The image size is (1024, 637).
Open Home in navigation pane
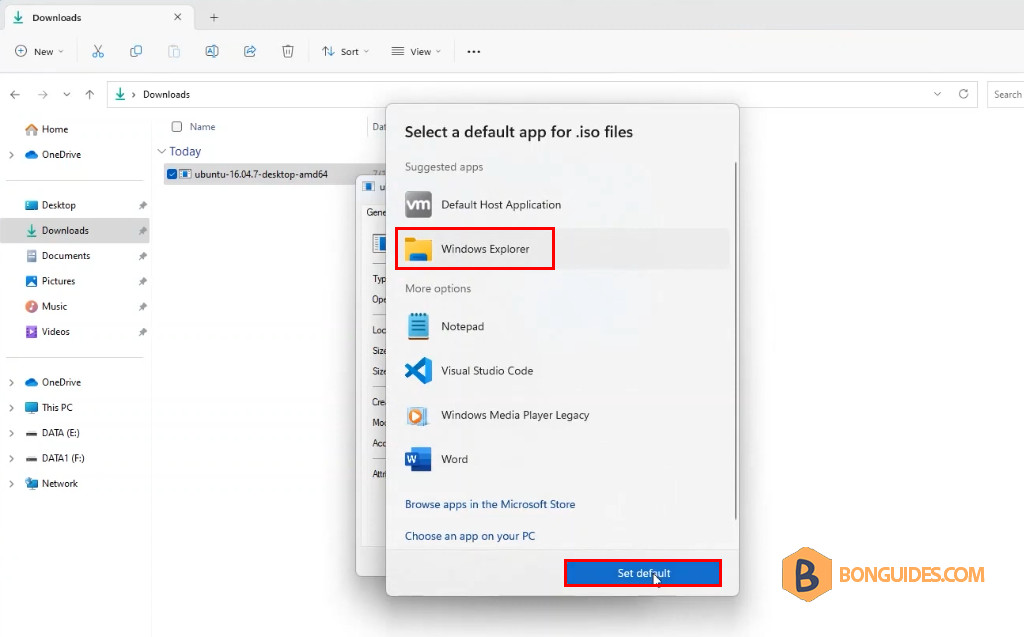pos(46,129)
